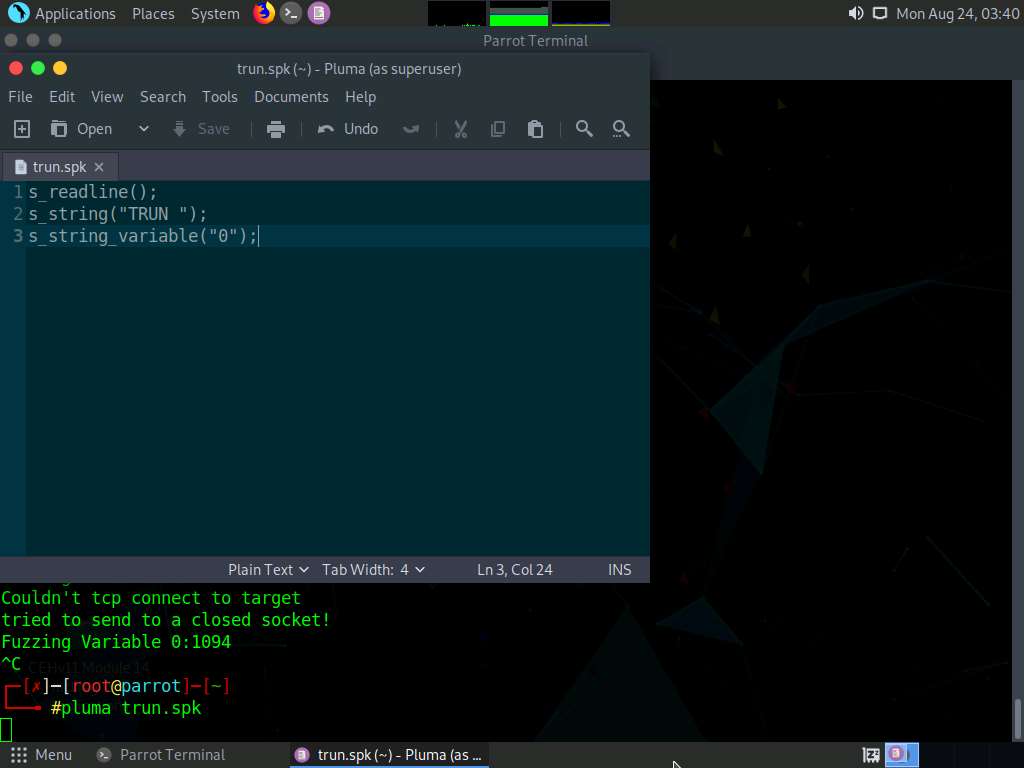Open the View menu
Viewport: 1024px width, 768px height.
point(107,97)
